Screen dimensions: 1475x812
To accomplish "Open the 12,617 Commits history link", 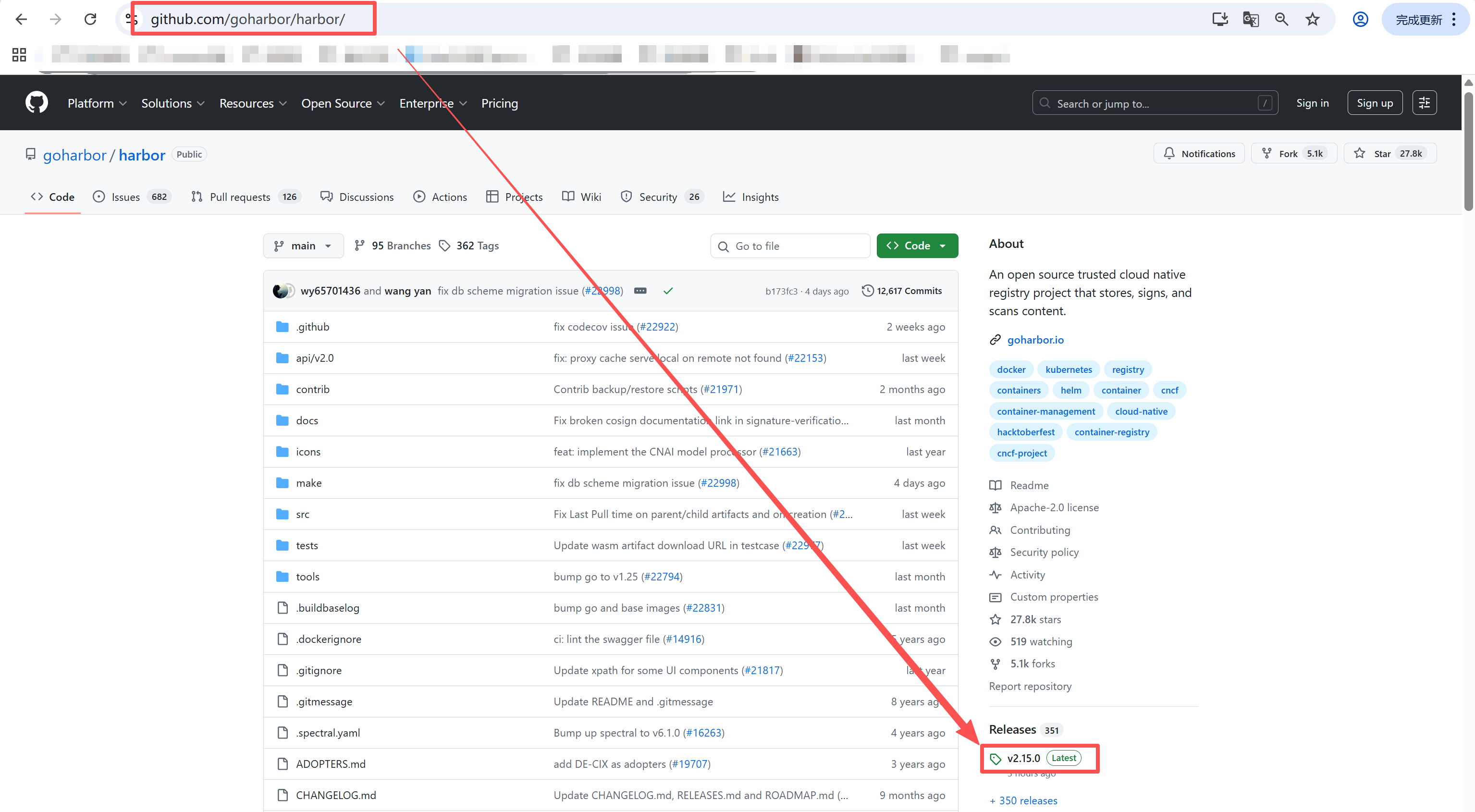I will tap(902, 291).
